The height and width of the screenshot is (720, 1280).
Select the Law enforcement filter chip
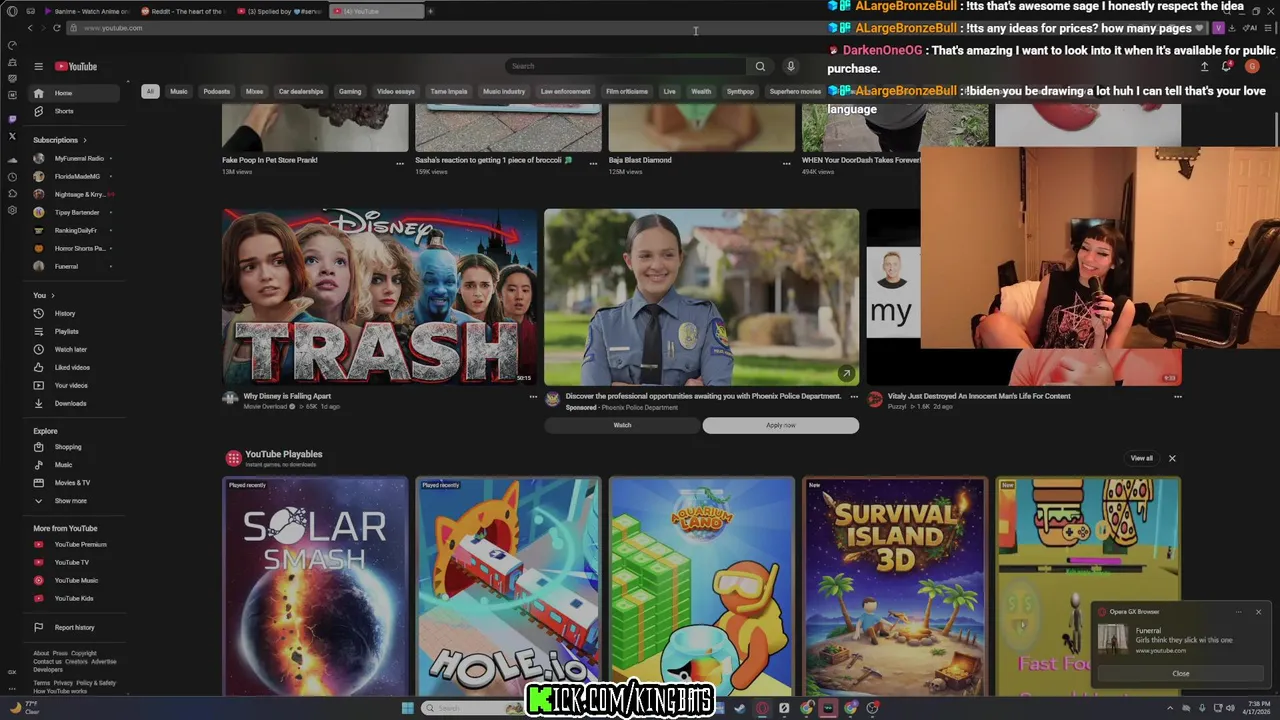(x=565, y=91)
